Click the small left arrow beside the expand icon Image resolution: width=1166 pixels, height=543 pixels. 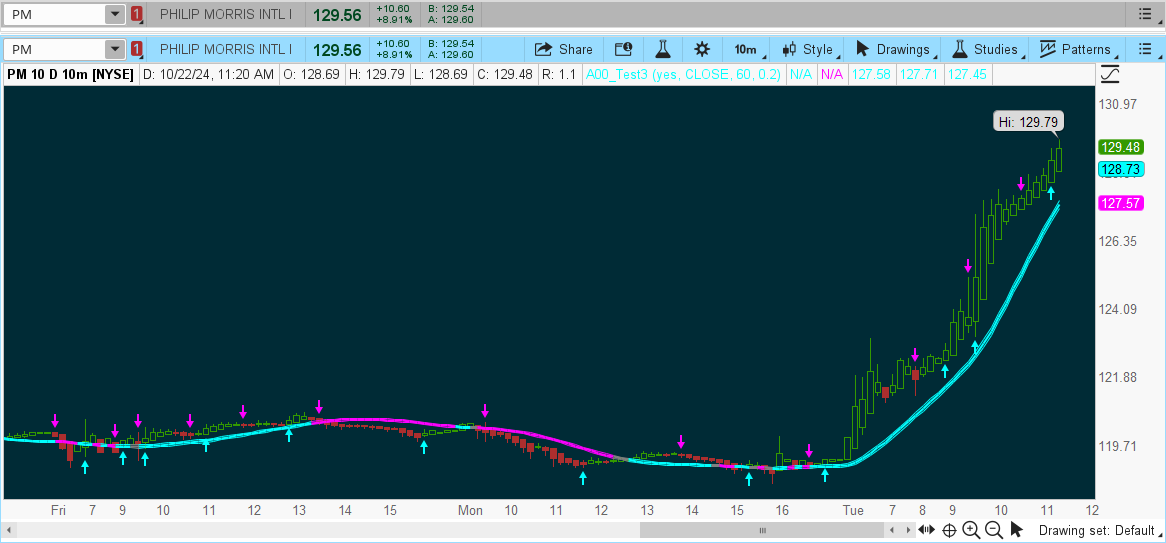893,530
